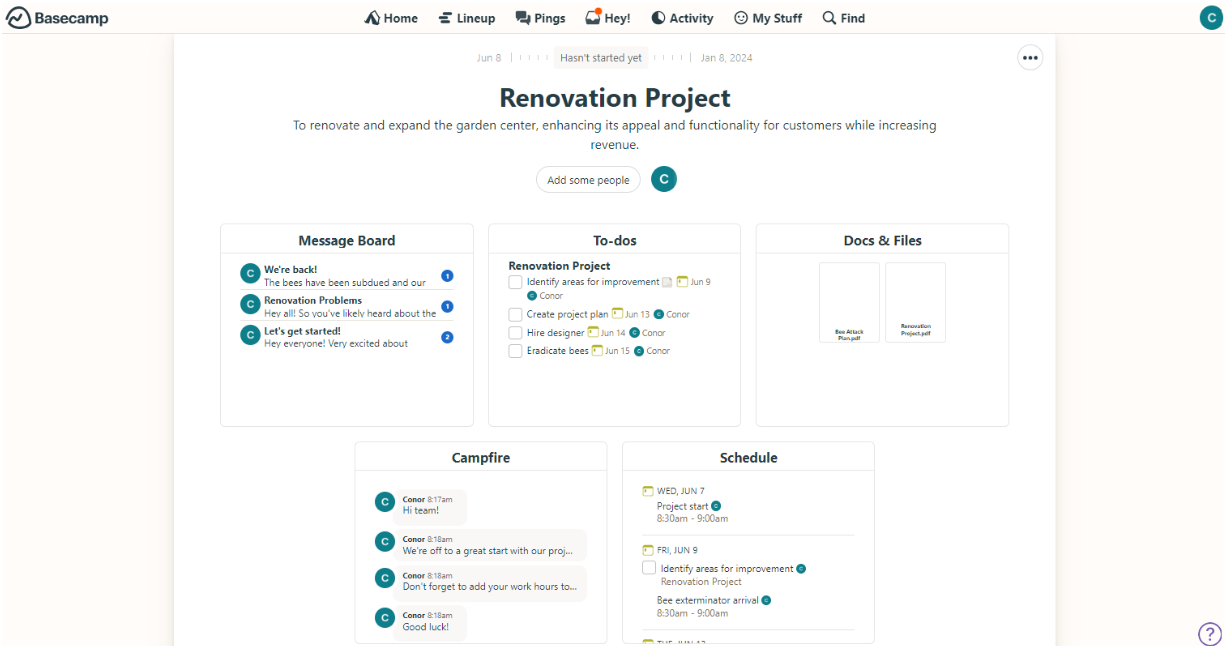Viewport: 1225px width, 646px height.
Task: Click the WED, JUN 7 calendar icon
Action: (648, 491)
